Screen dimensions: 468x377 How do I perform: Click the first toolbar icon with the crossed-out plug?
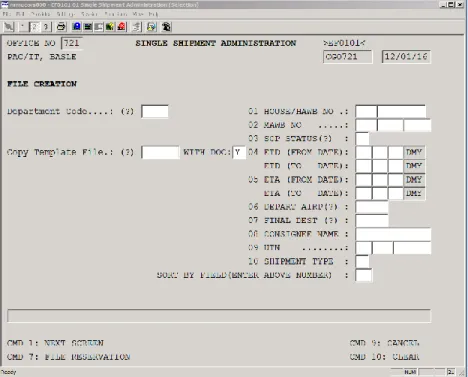tap(9, 27)
